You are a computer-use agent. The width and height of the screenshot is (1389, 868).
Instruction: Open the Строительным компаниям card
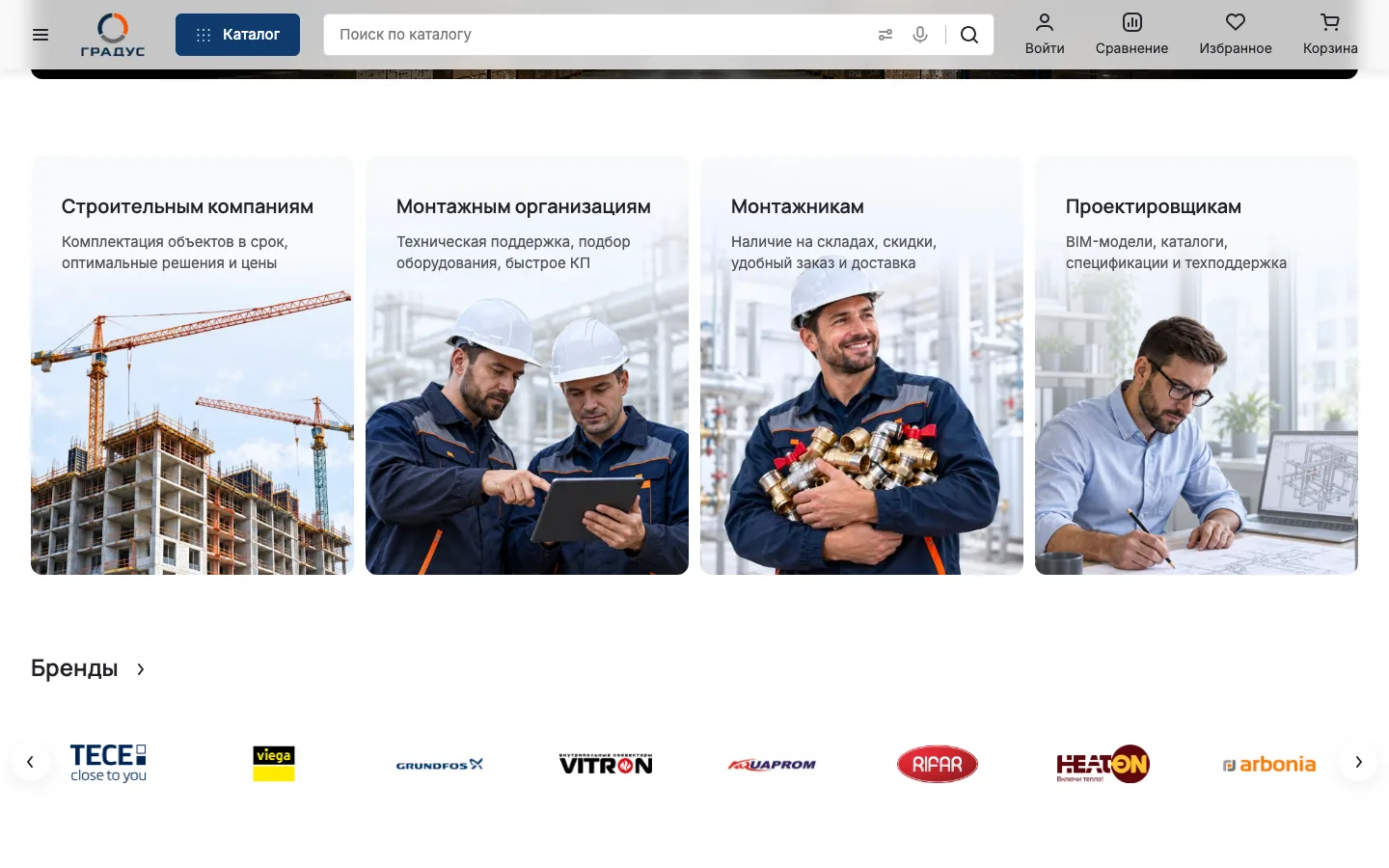point(192,366)
